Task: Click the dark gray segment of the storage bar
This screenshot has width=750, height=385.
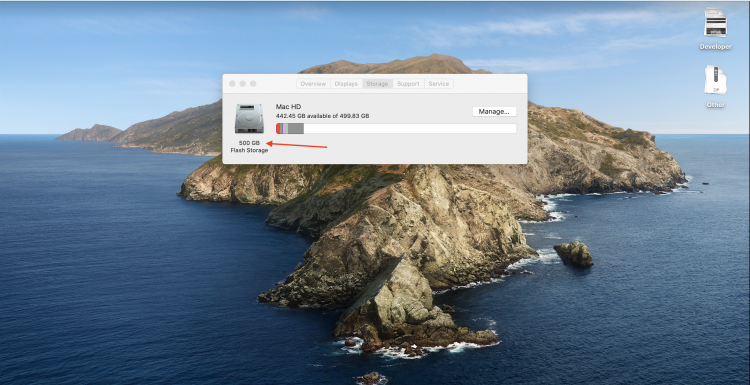Action: point(296,128)
